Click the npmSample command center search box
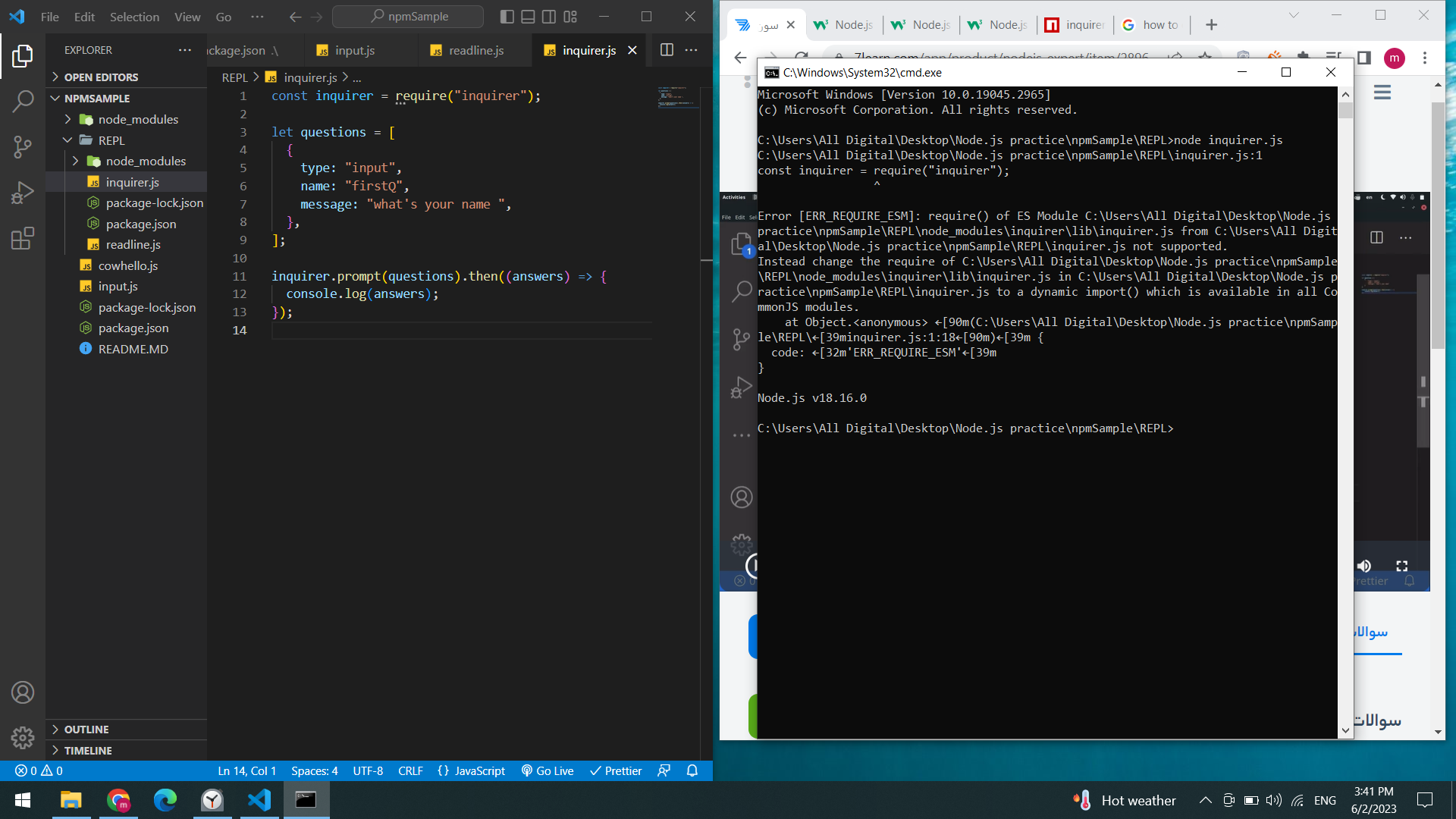The width and height of the screenshot is (1456, 819). pos(408,17)
